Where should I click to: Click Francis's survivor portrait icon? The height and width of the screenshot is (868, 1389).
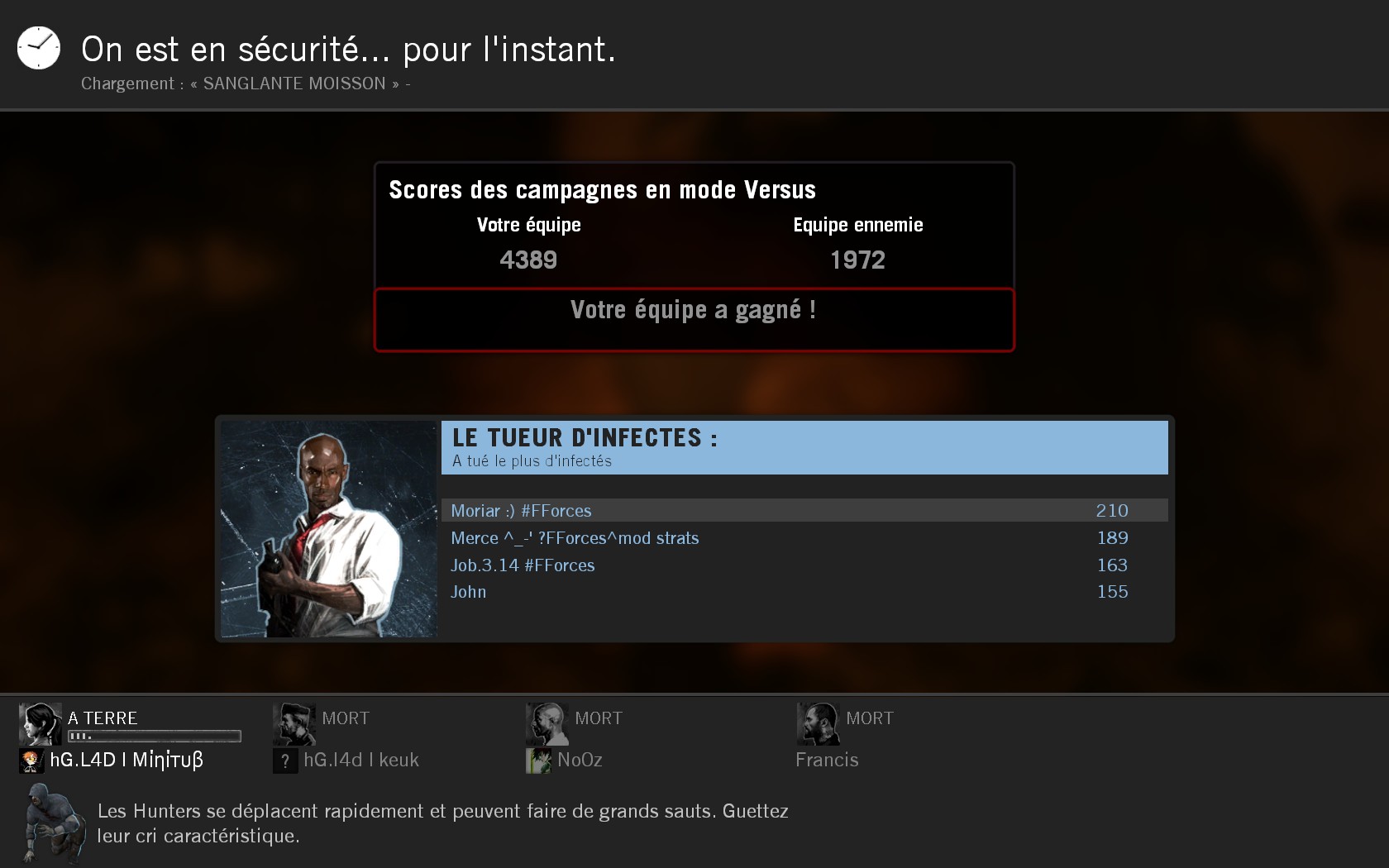(818, 724)
